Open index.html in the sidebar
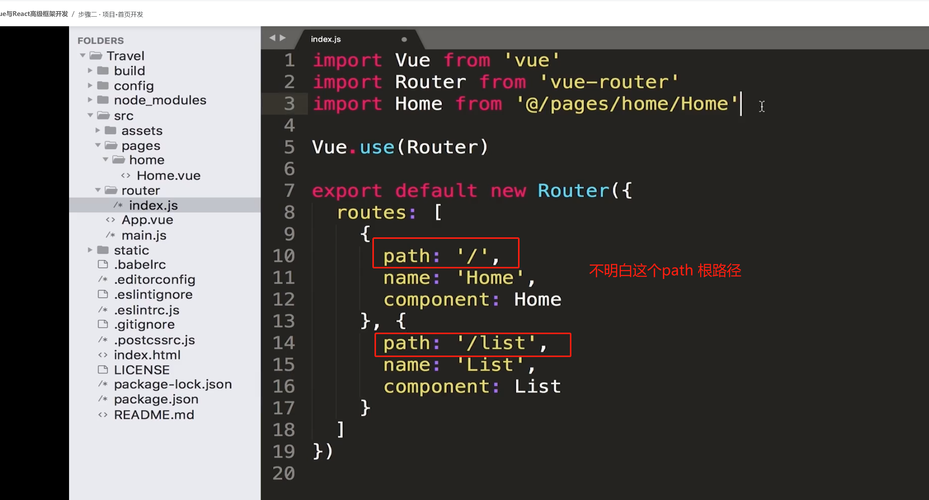 pyautogui.click(x=148, y=355)
